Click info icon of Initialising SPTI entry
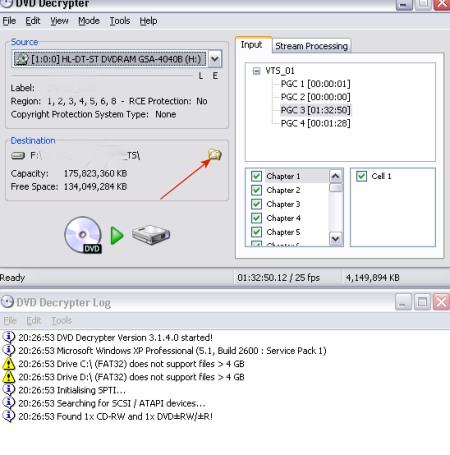Image resolution: width=450 pixels, height=455 pixels. coord(9,390)
